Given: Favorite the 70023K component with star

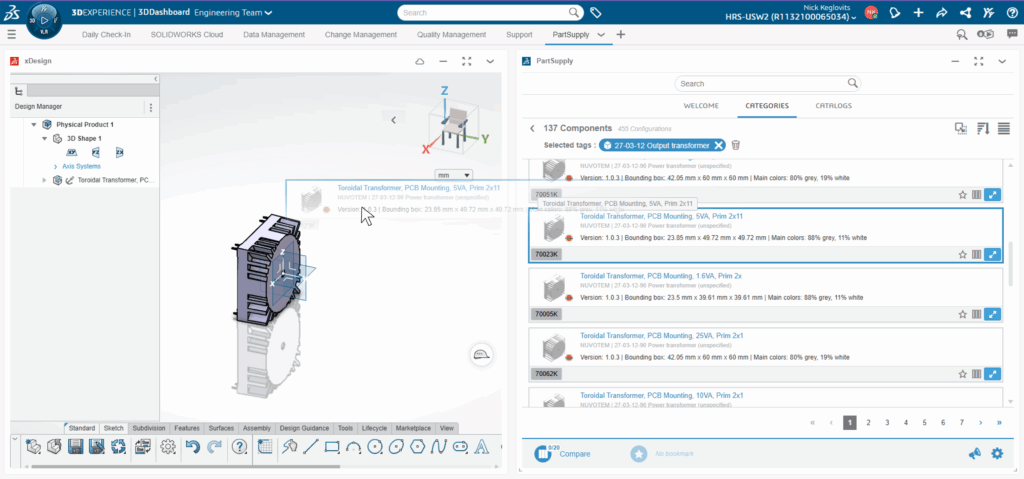Looking at the screenshot, I should coord(962,254).
